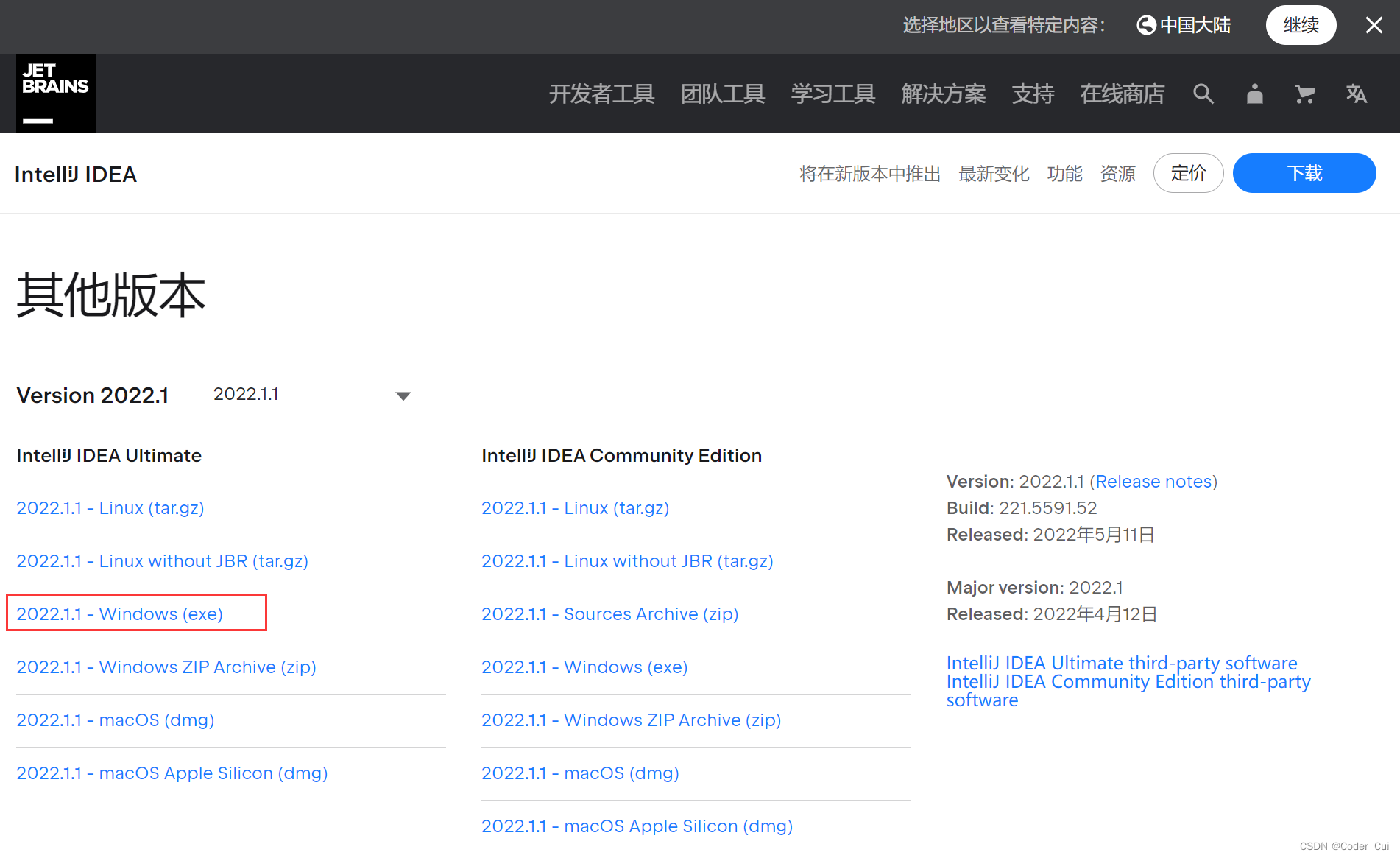This screenshot has width=1400, height=858.
Task: Click the blue 下载 button
Action: tap(1304, 173)
